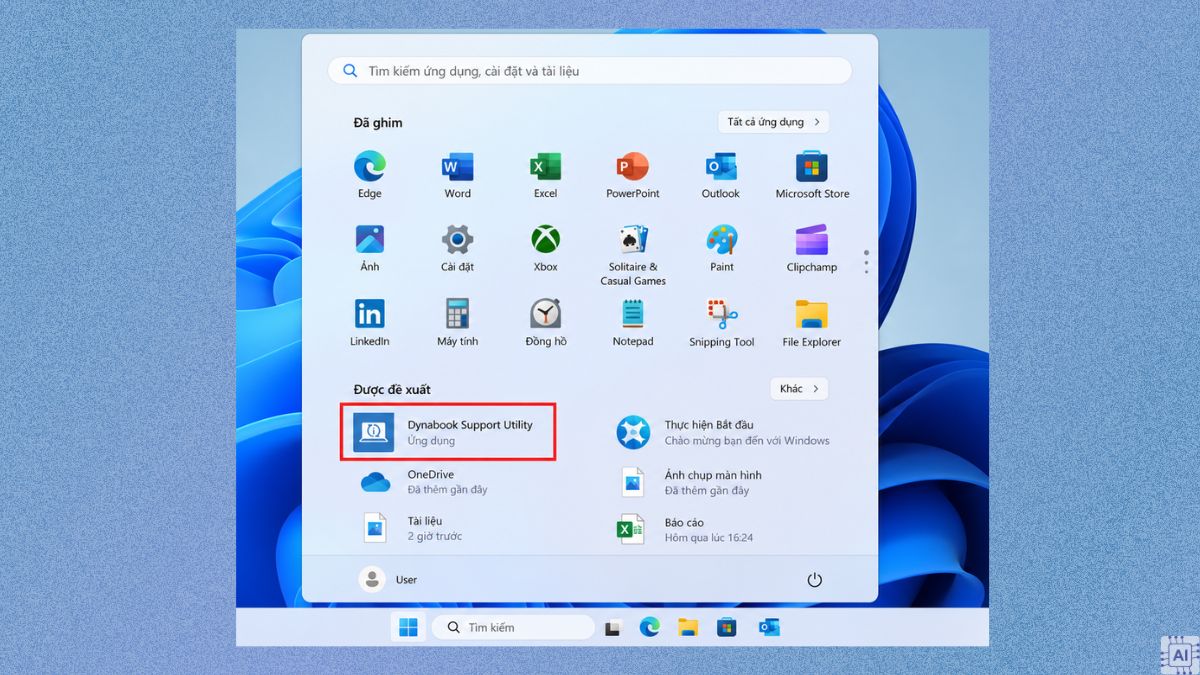Click the pinned apps page dots indicator
Image resolution: width=1200 pixels, height=675 pixels.
(866, 262)
